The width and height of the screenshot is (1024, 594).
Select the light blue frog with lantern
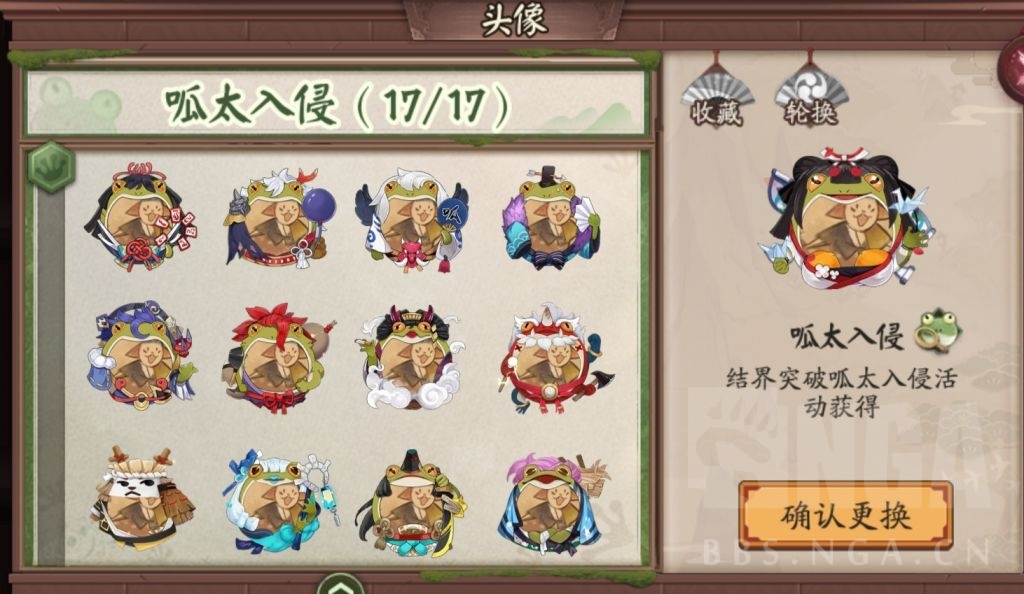click(282, 500)
